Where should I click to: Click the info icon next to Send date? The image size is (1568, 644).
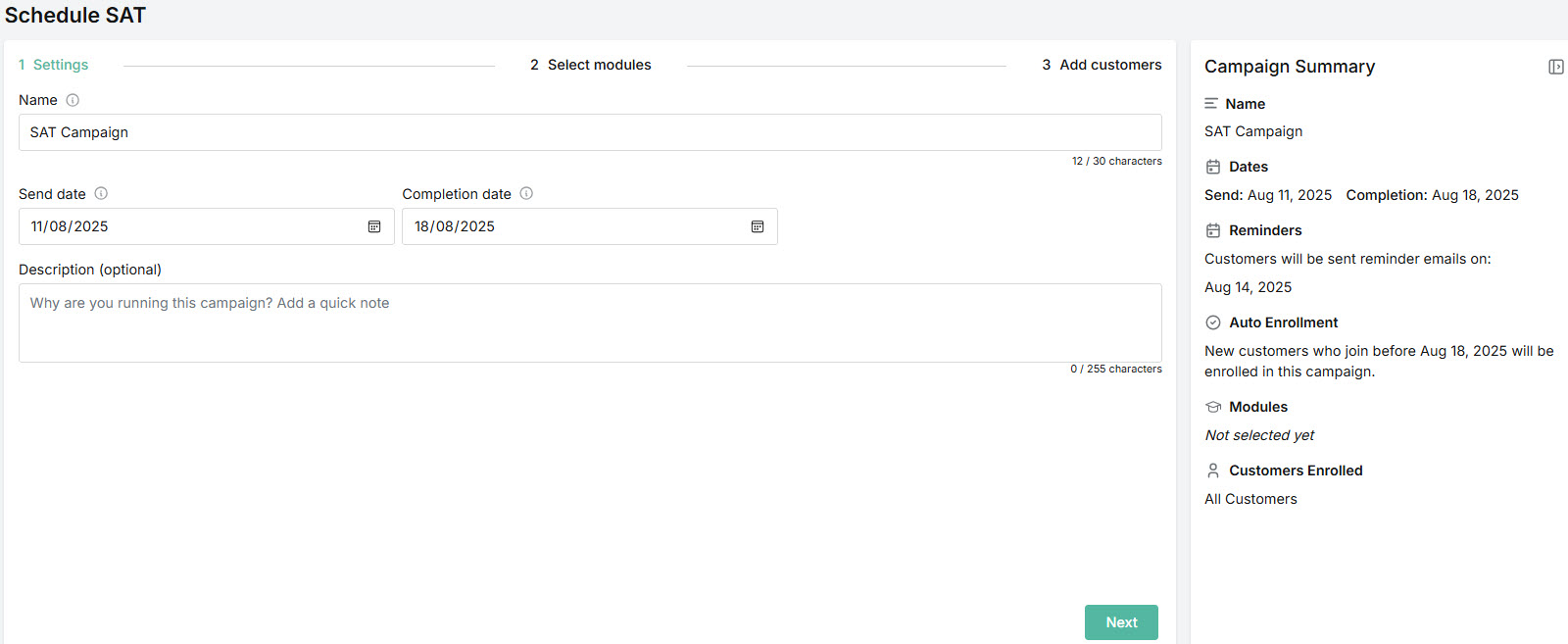click(101, 194)
